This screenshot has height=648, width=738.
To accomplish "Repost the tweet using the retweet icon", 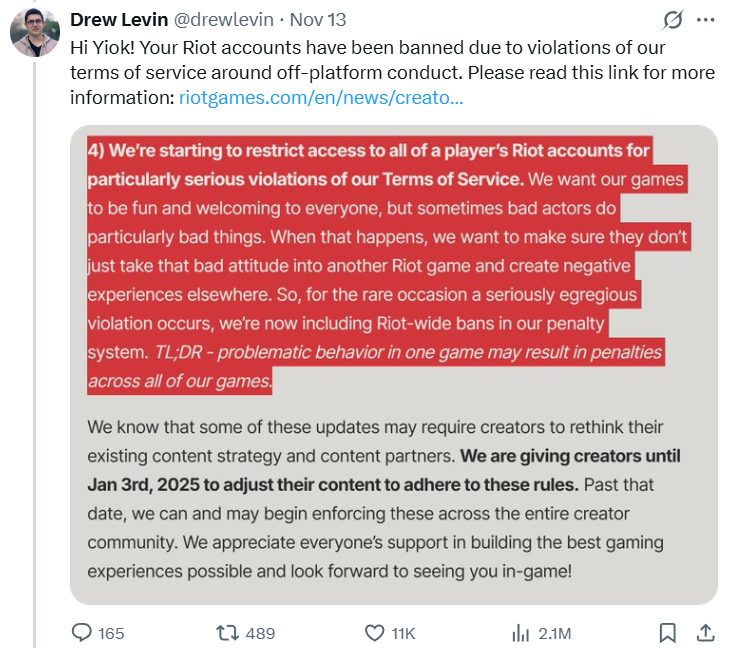I will coord(227,632).
